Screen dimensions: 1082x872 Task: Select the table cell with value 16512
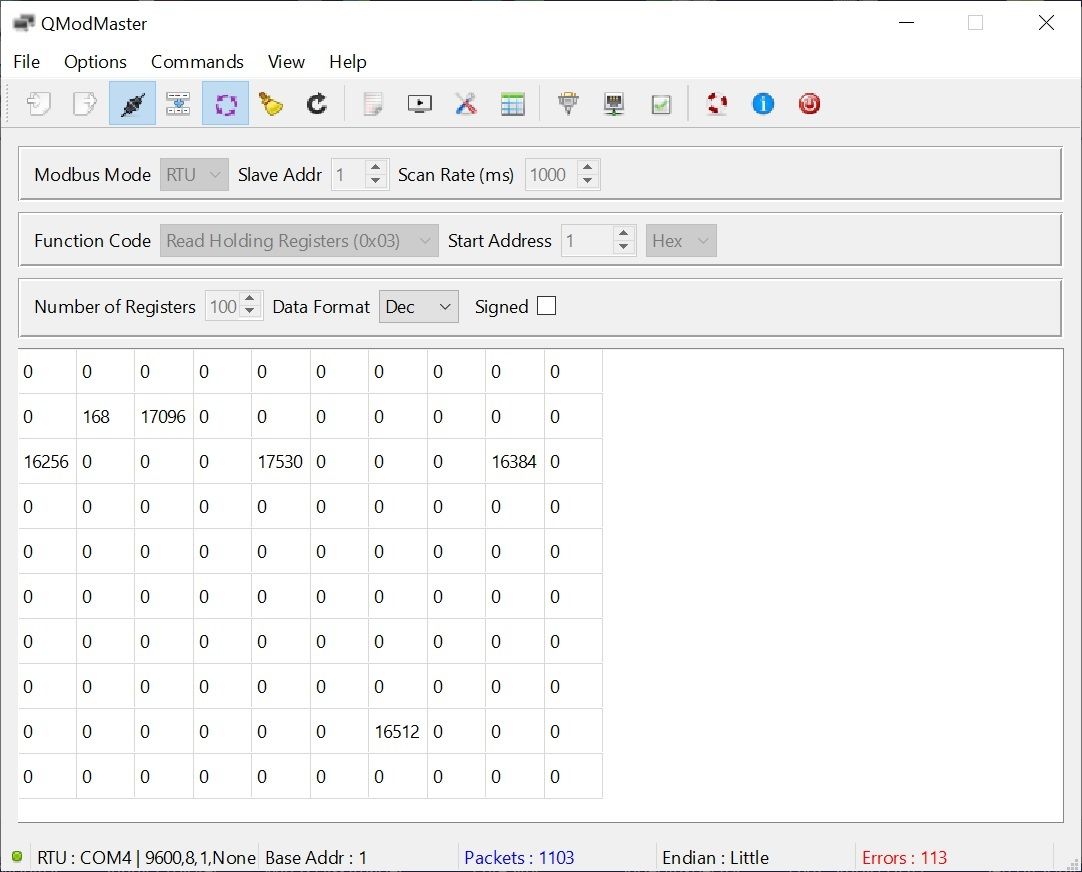point(397,731)
